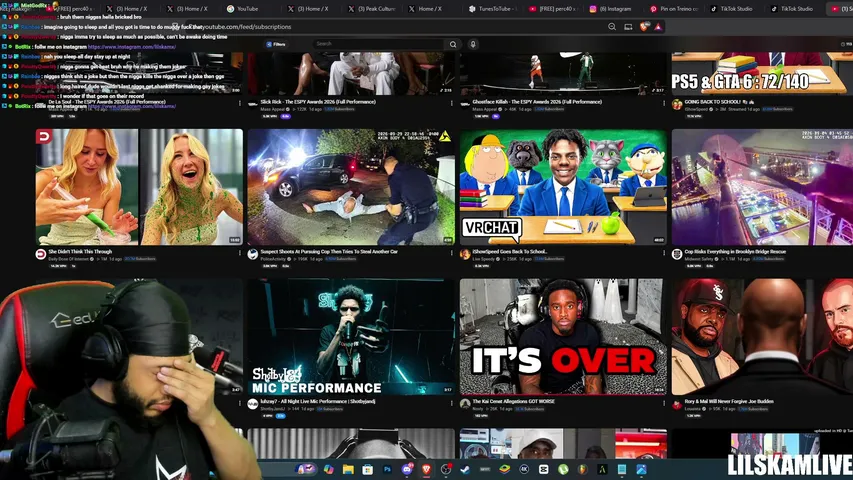Click the Filters button
This screenshot has width=853, height=480.
point(276,44)
